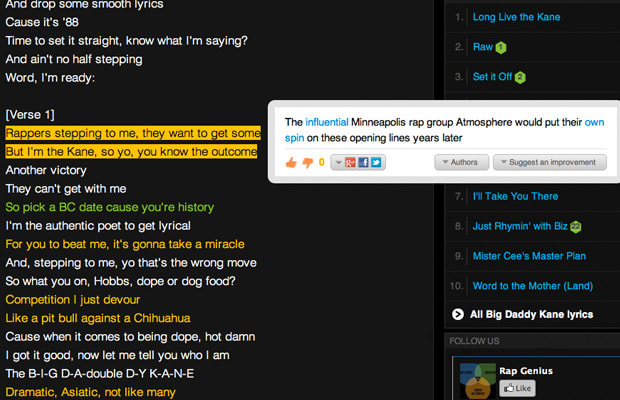The width and height of the screenshot is (620, 400).
Task: Open annotation for 'So pick a BC date' lyric
Action: 110,207
